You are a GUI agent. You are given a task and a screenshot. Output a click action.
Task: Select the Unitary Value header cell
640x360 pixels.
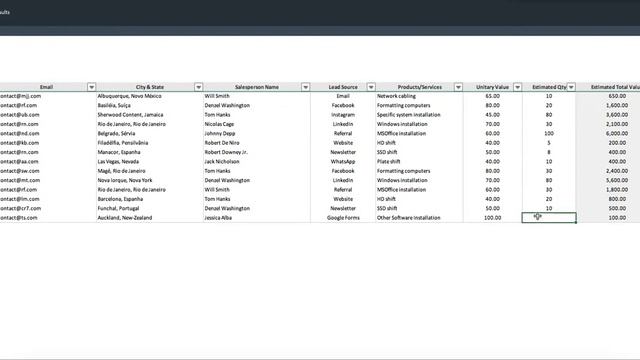click(493, 87)
